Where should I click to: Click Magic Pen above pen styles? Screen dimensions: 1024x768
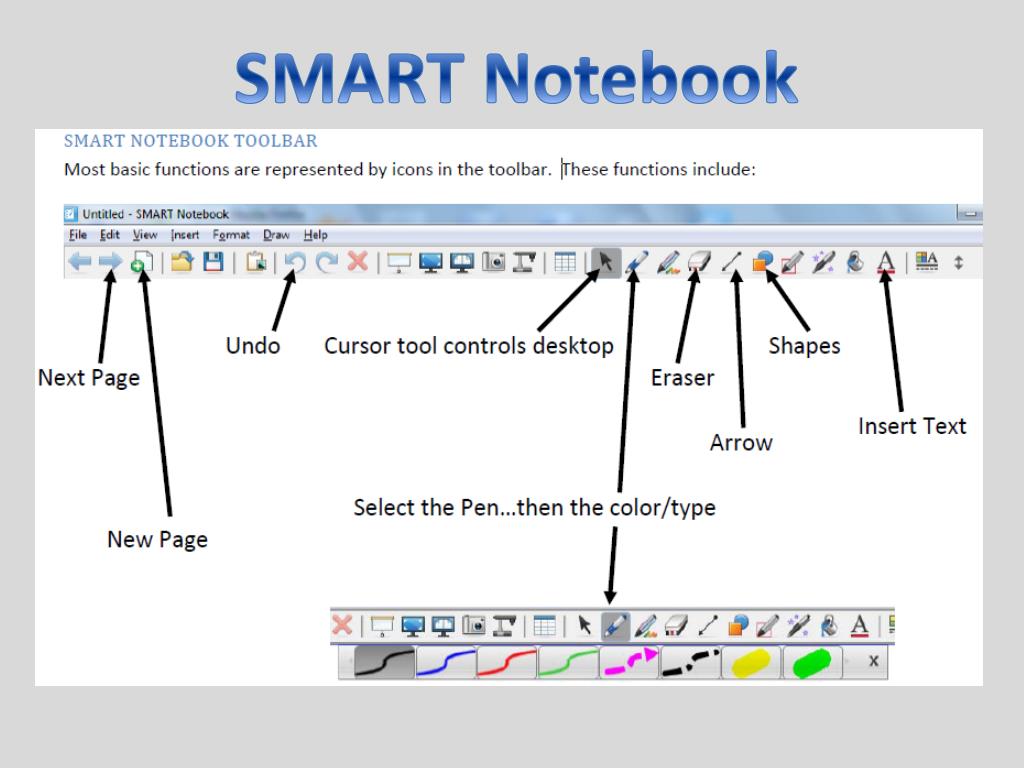pos(798,626)
